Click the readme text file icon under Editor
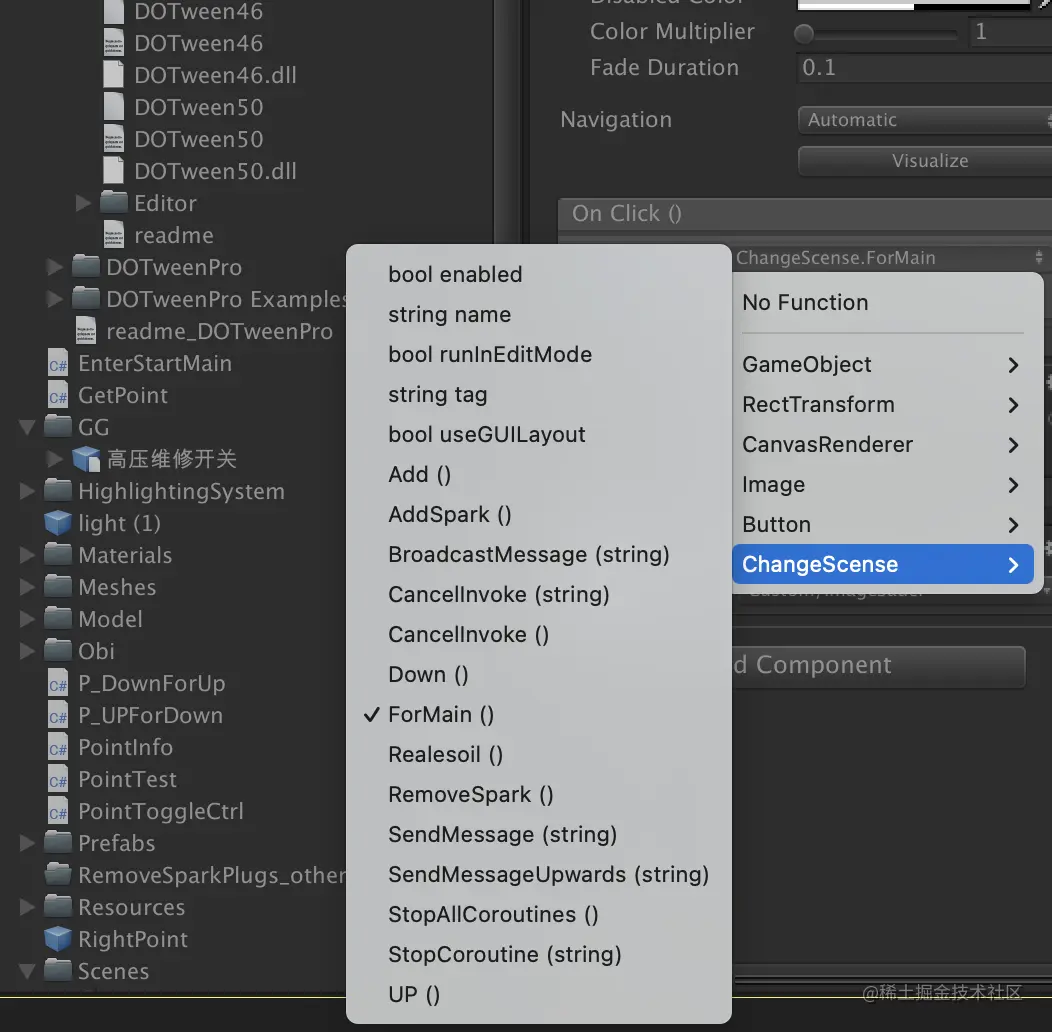This screenshot has height=1032, width=1052. tap(113, 235)
